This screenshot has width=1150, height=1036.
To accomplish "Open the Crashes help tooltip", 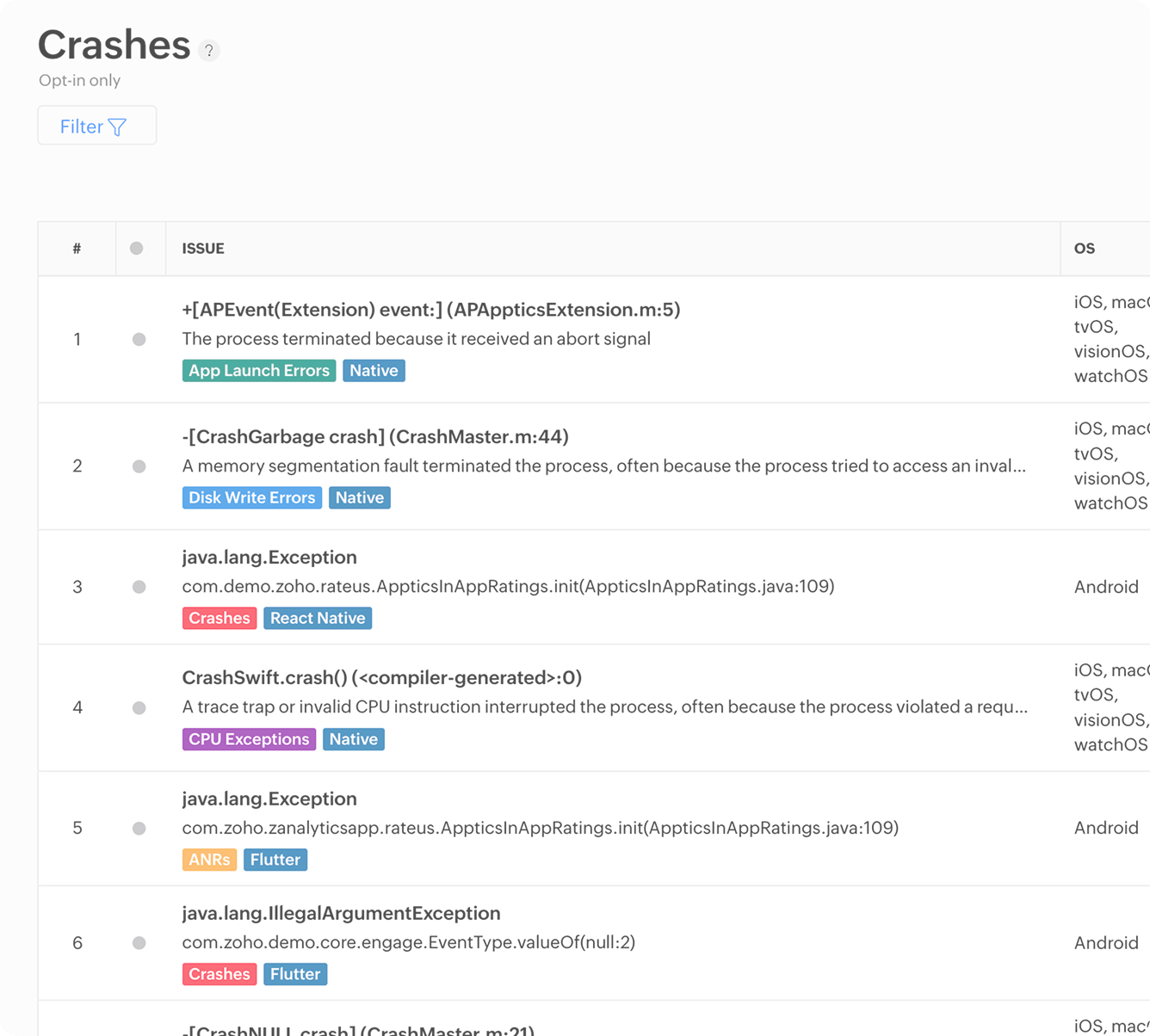I will pos(207,52).
